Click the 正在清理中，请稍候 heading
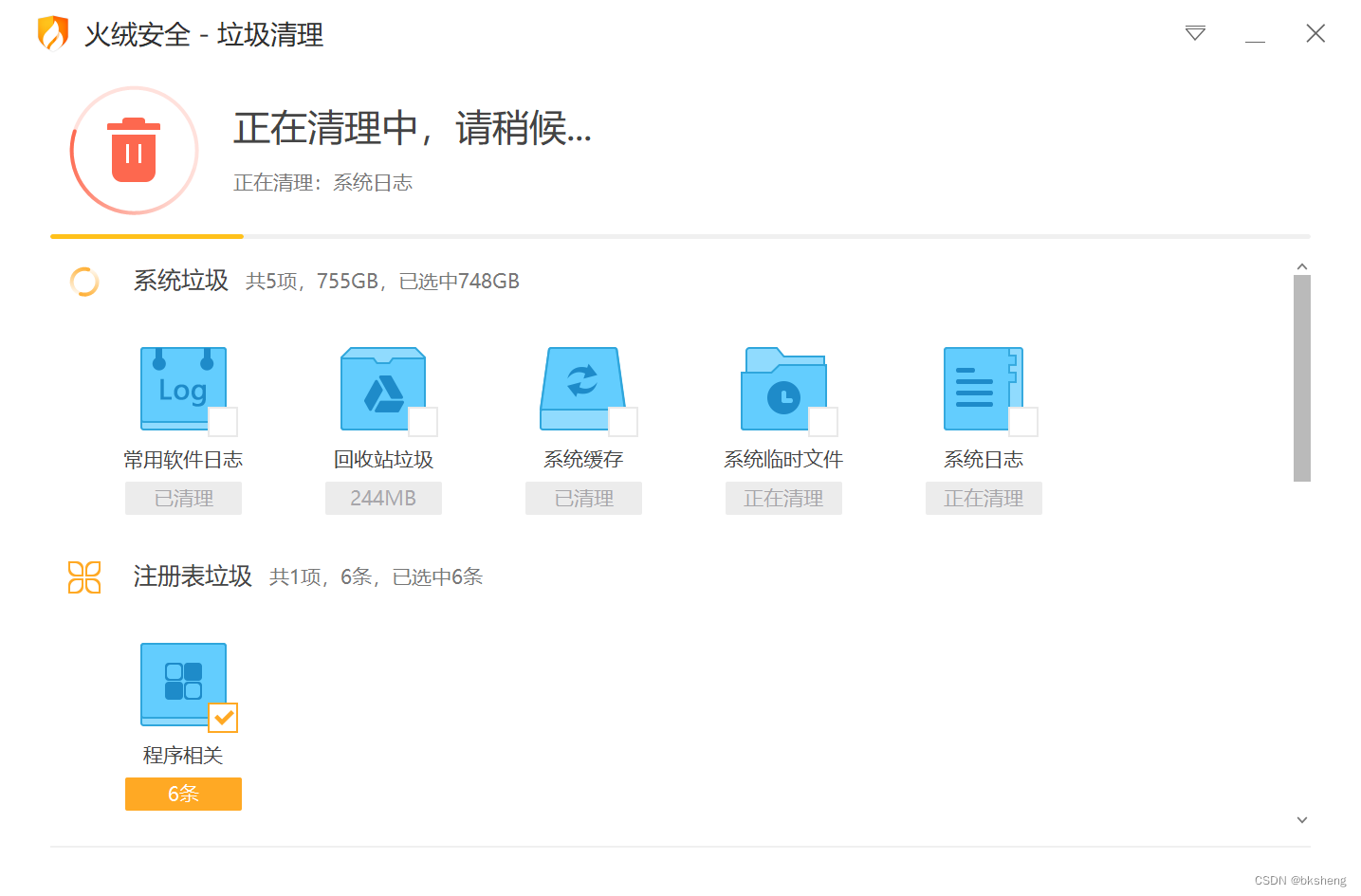The image size is (1361, 896). [413, 128]
